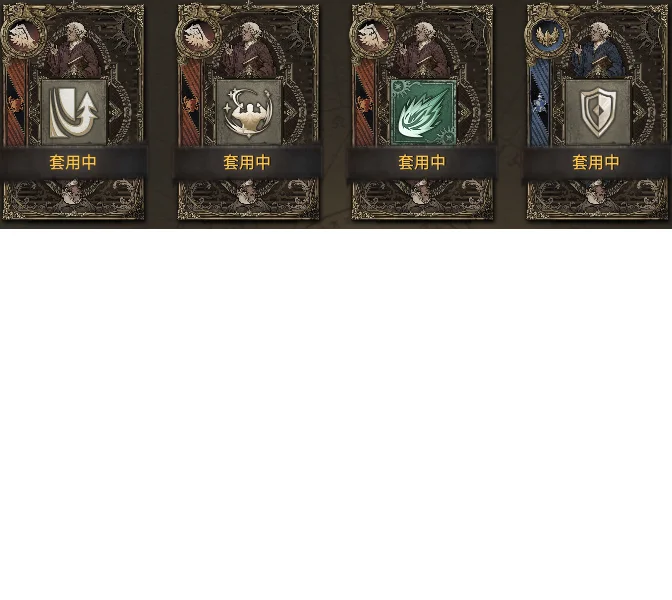This screenshot has width=672, height=600.
Task: Click the 套用中 label under the shield icon
Action: point(596,162)
